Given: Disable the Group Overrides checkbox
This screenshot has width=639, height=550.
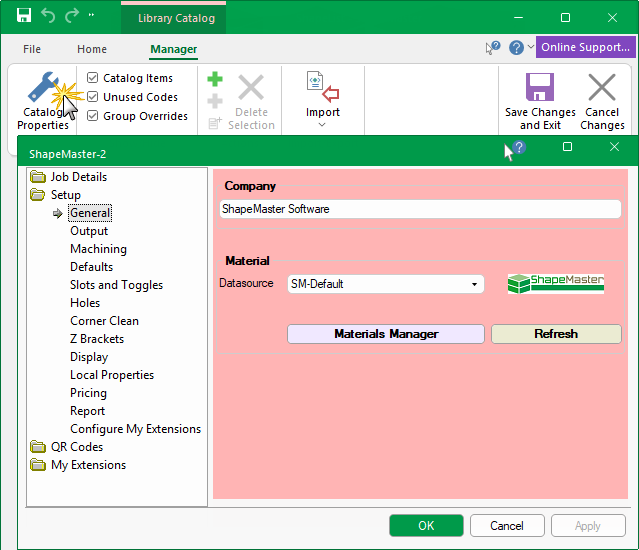Looking at the screenshot, I should click(93, 116).
